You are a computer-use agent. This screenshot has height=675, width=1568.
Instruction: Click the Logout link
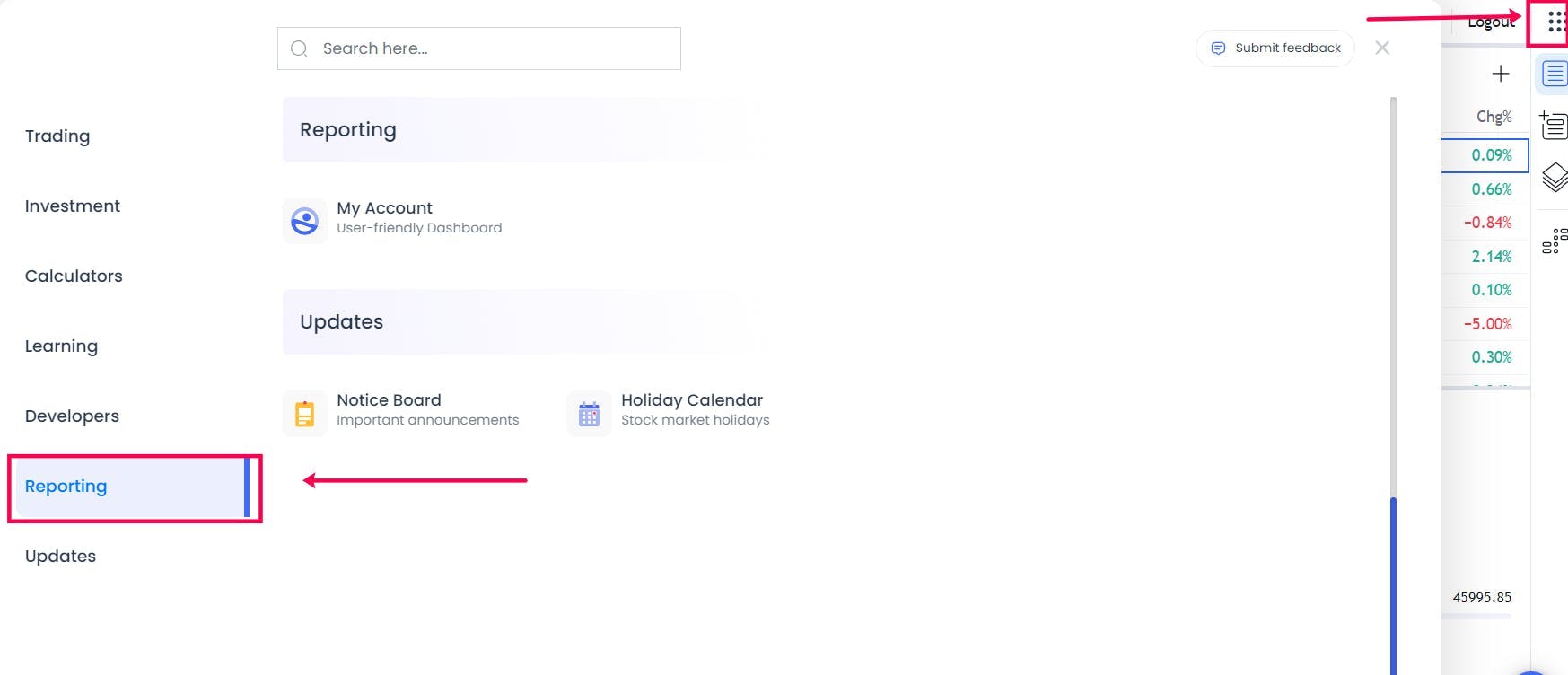pyautogui.click(x=1491, y=22)
